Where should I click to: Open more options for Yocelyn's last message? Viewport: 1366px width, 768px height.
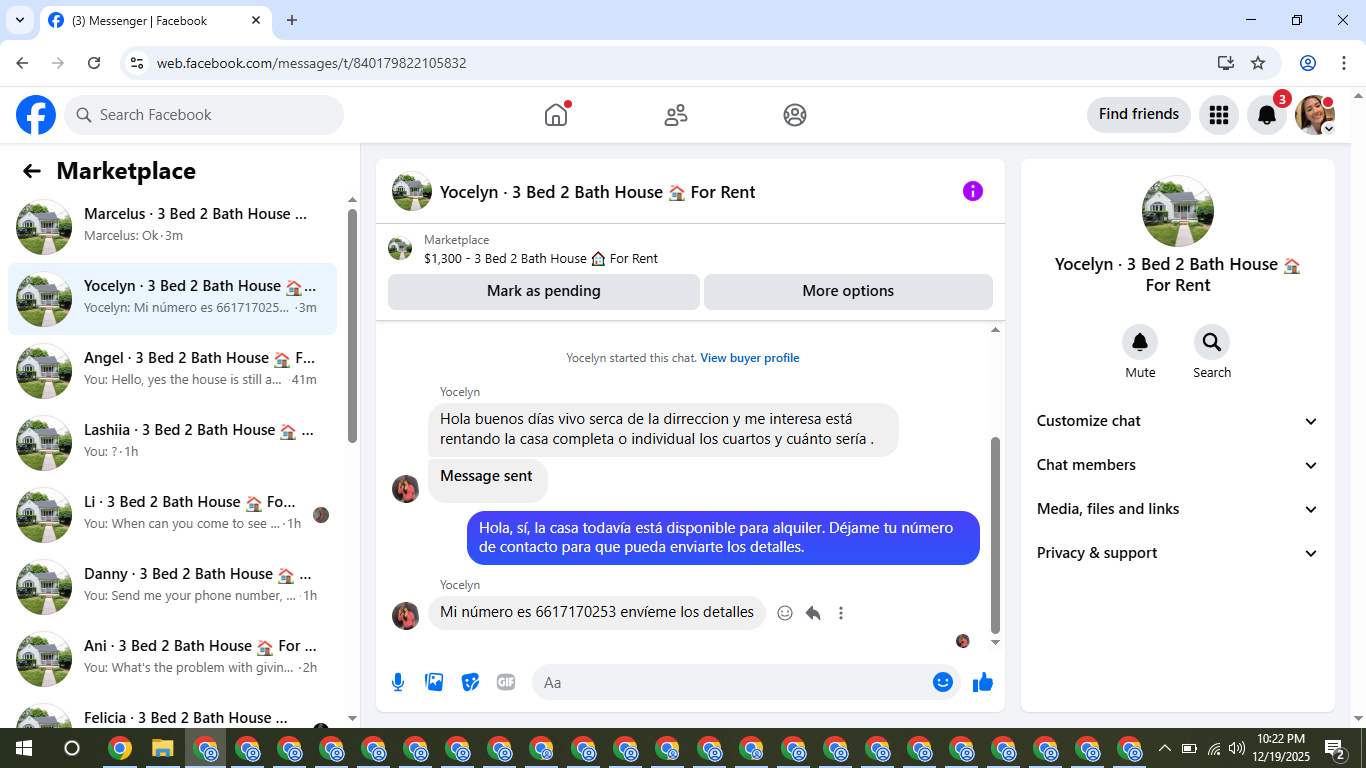pos(841,613)
